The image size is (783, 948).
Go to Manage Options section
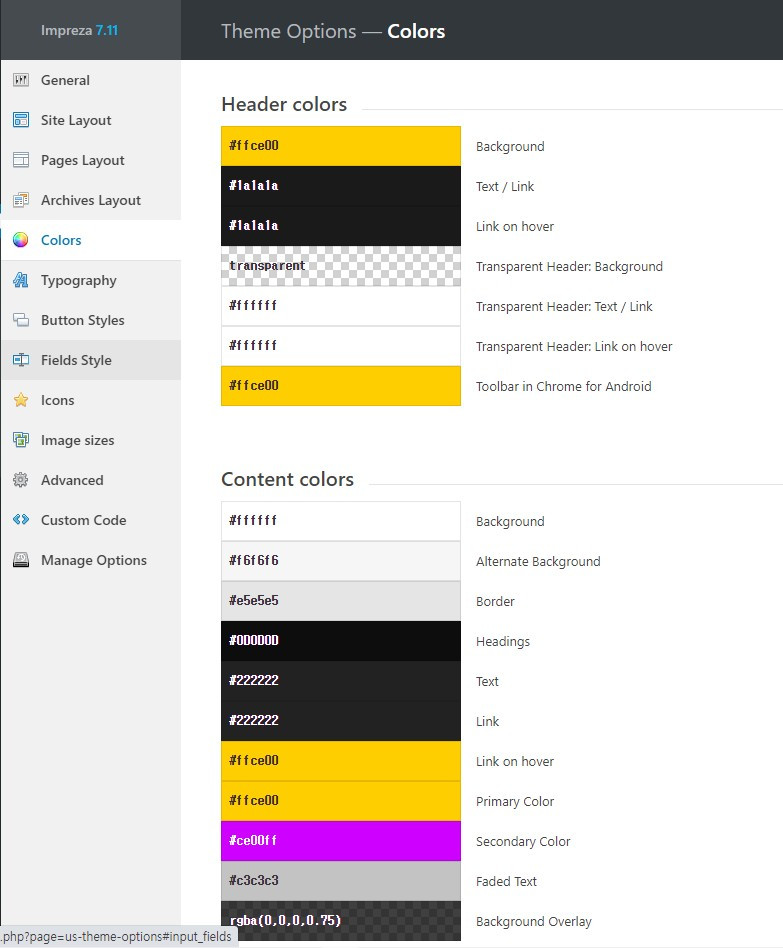pos(91,560)
